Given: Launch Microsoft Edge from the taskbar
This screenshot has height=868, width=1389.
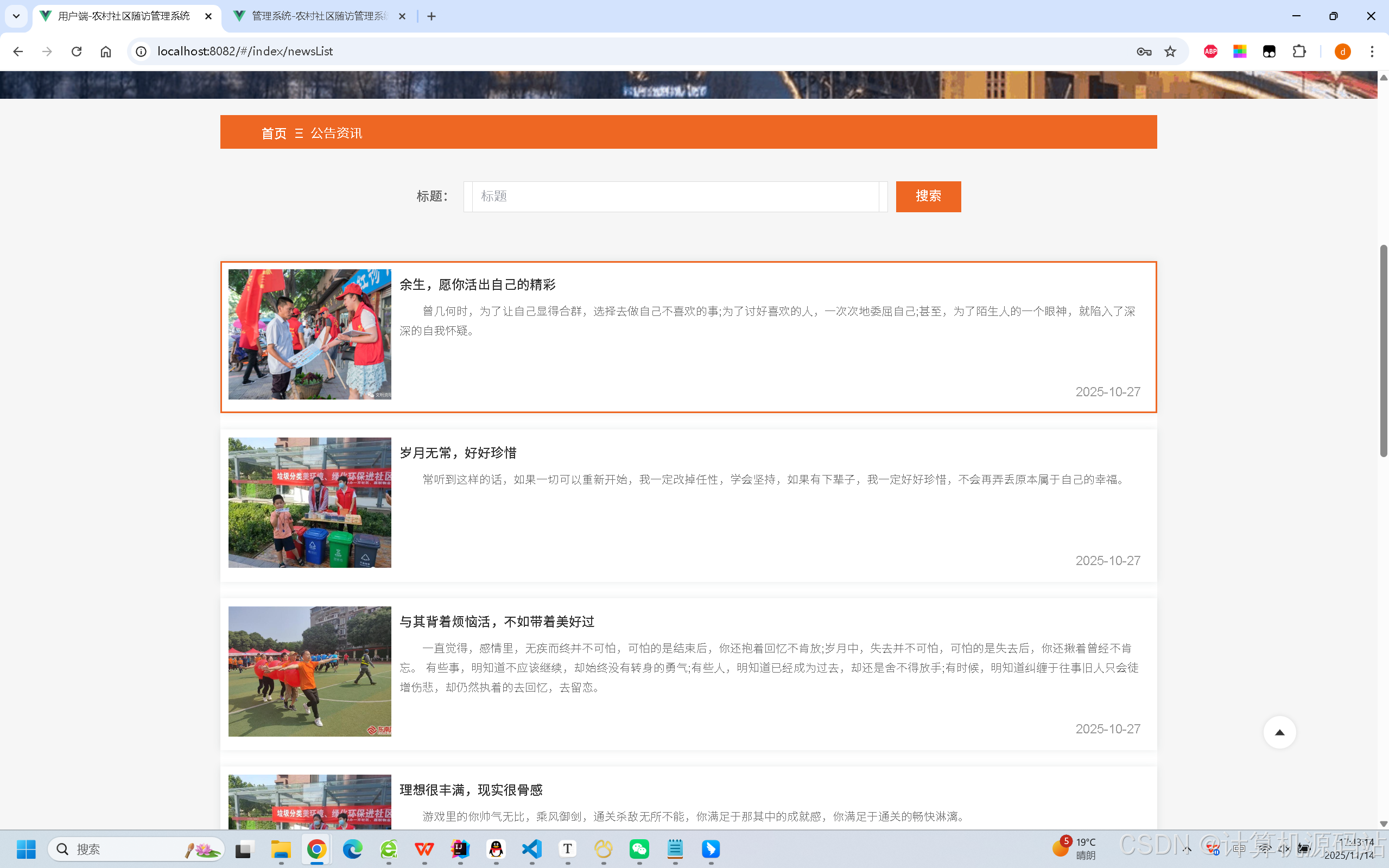Looking at the screenshot, I should (352, 848).
